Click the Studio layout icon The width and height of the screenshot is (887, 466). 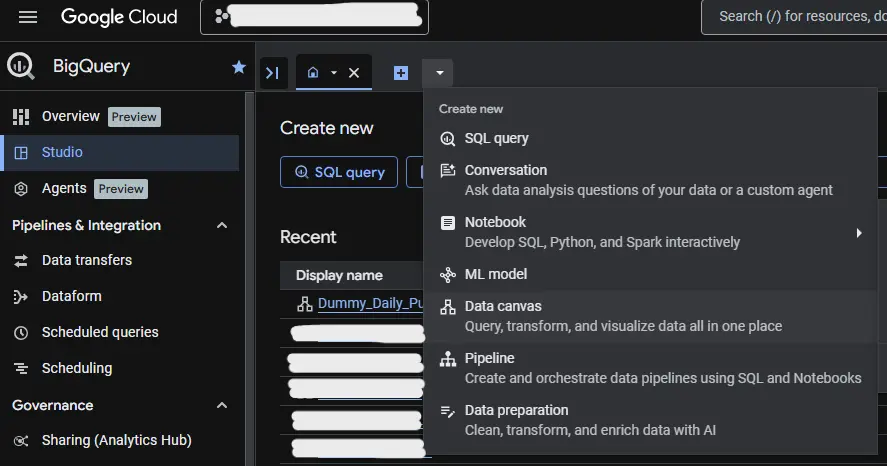(x=21, y=153)
